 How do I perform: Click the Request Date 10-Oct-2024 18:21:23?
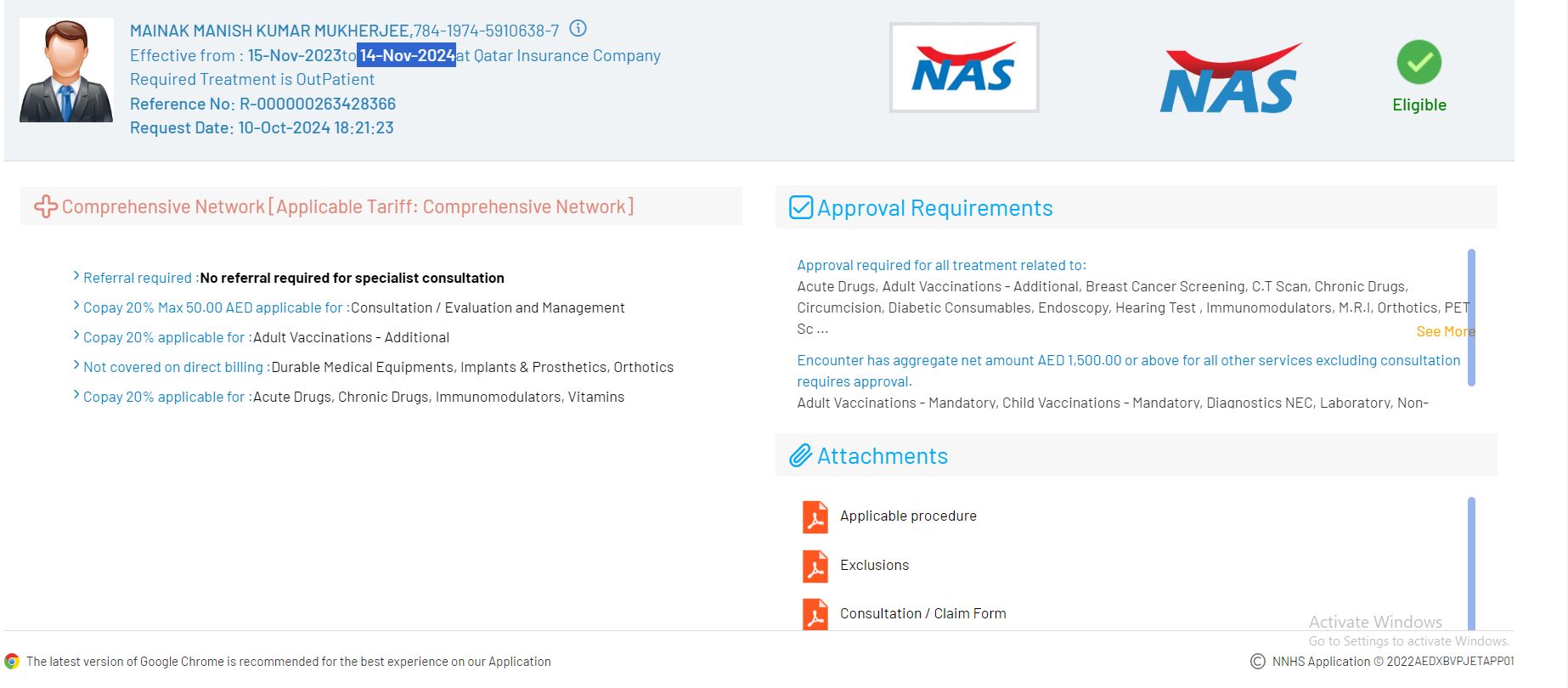pyautogui.click(x=262, y=127)
